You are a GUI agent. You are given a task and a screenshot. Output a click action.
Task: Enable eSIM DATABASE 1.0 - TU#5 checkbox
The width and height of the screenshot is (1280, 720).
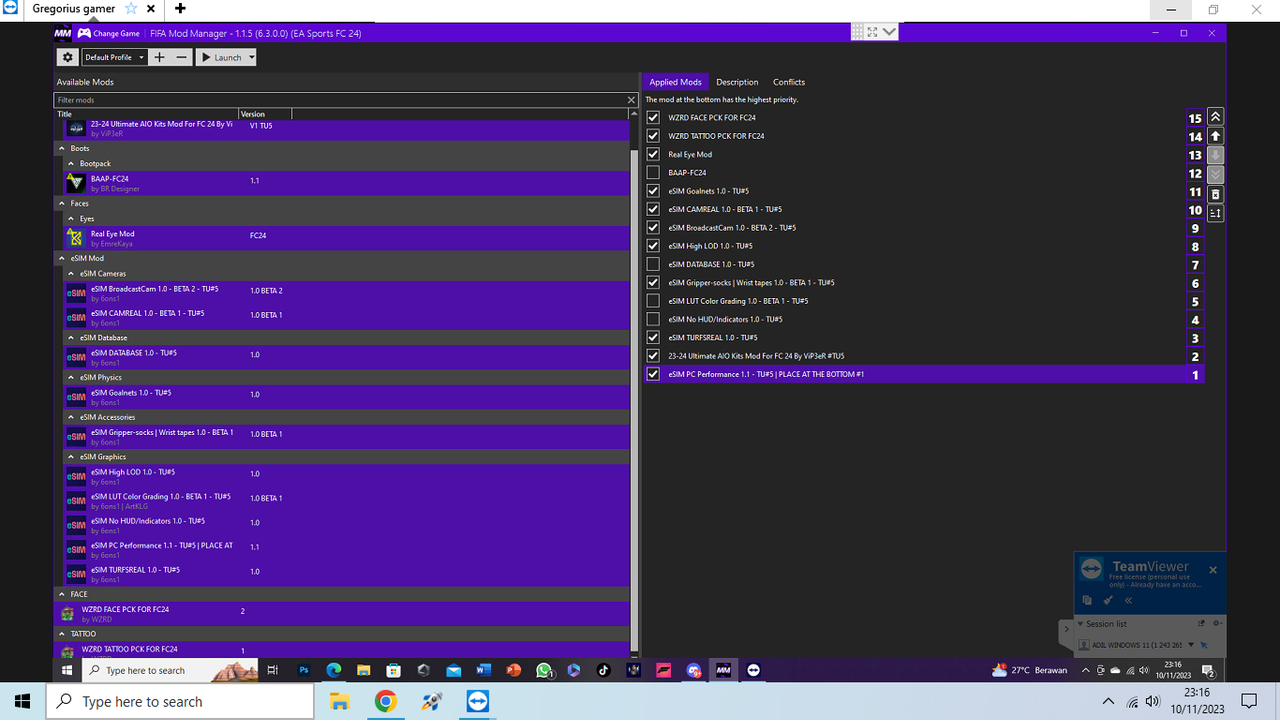point(653,264)
